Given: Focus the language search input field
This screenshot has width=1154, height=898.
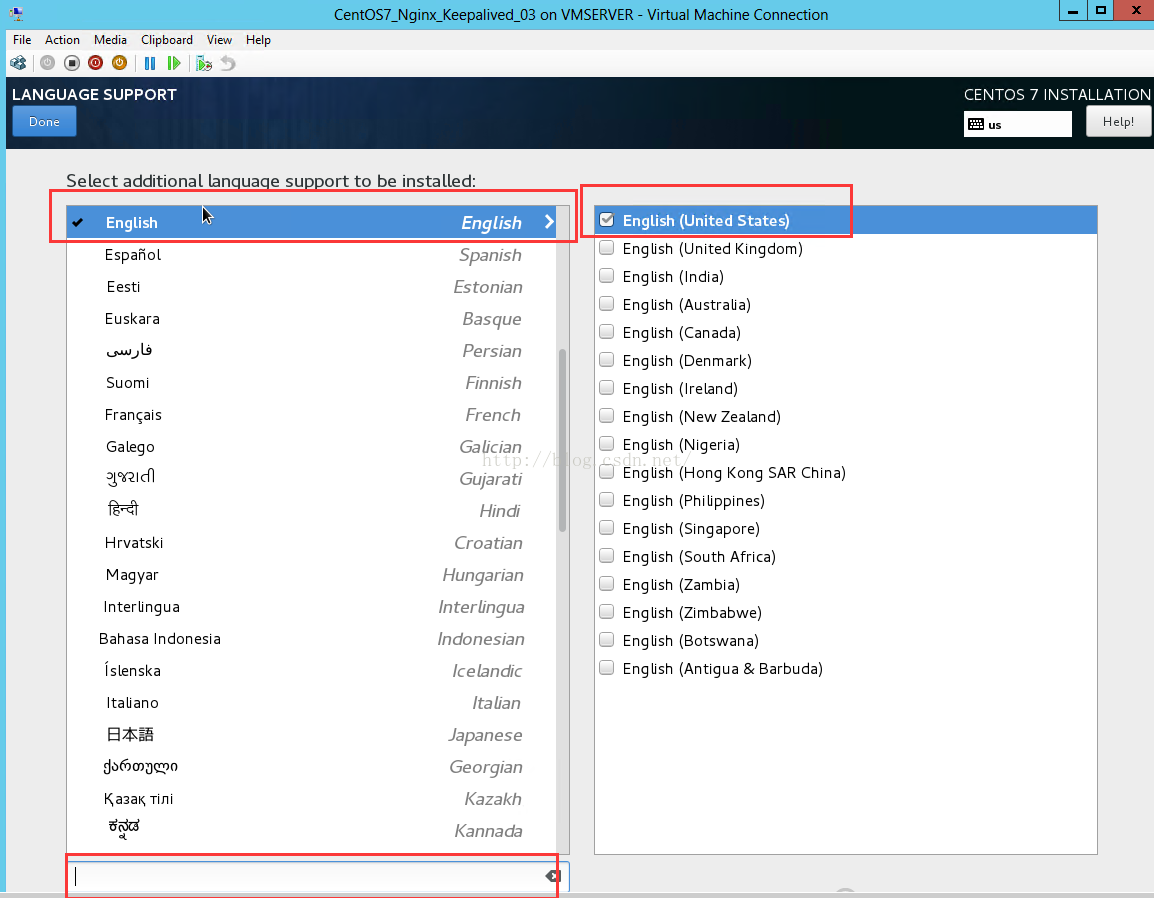Looking at the screenshot, I should (x=318, y=876).
